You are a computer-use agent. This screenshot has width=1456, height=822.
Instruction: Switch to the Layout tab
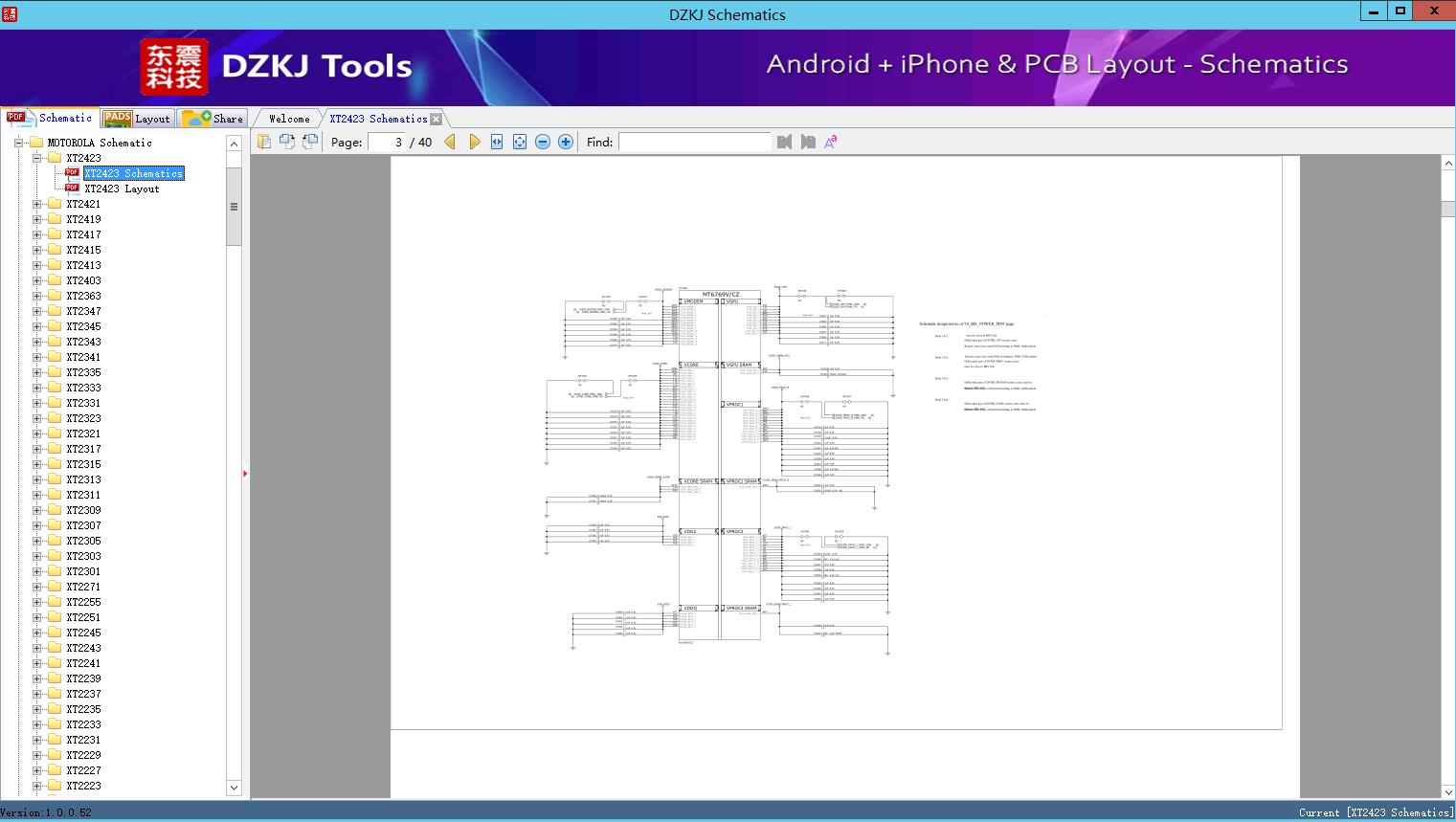137,119
